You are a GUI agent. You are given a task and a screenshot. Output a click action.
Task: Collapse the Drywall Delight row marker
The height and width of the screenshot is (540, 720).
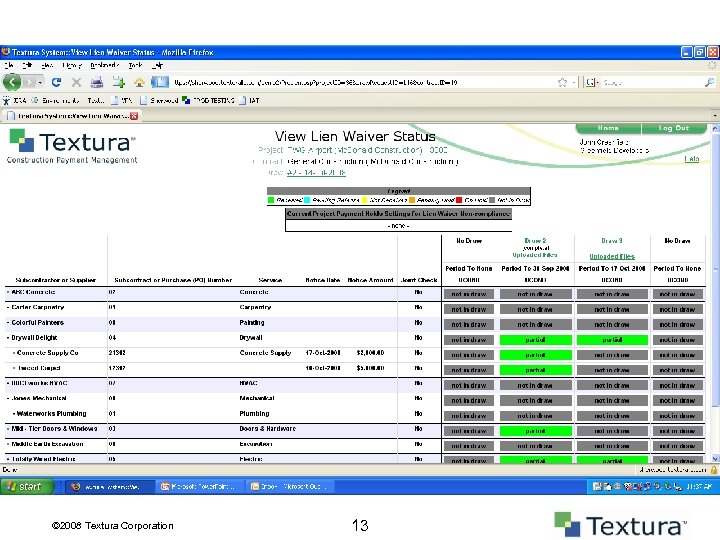pos(8,338)
